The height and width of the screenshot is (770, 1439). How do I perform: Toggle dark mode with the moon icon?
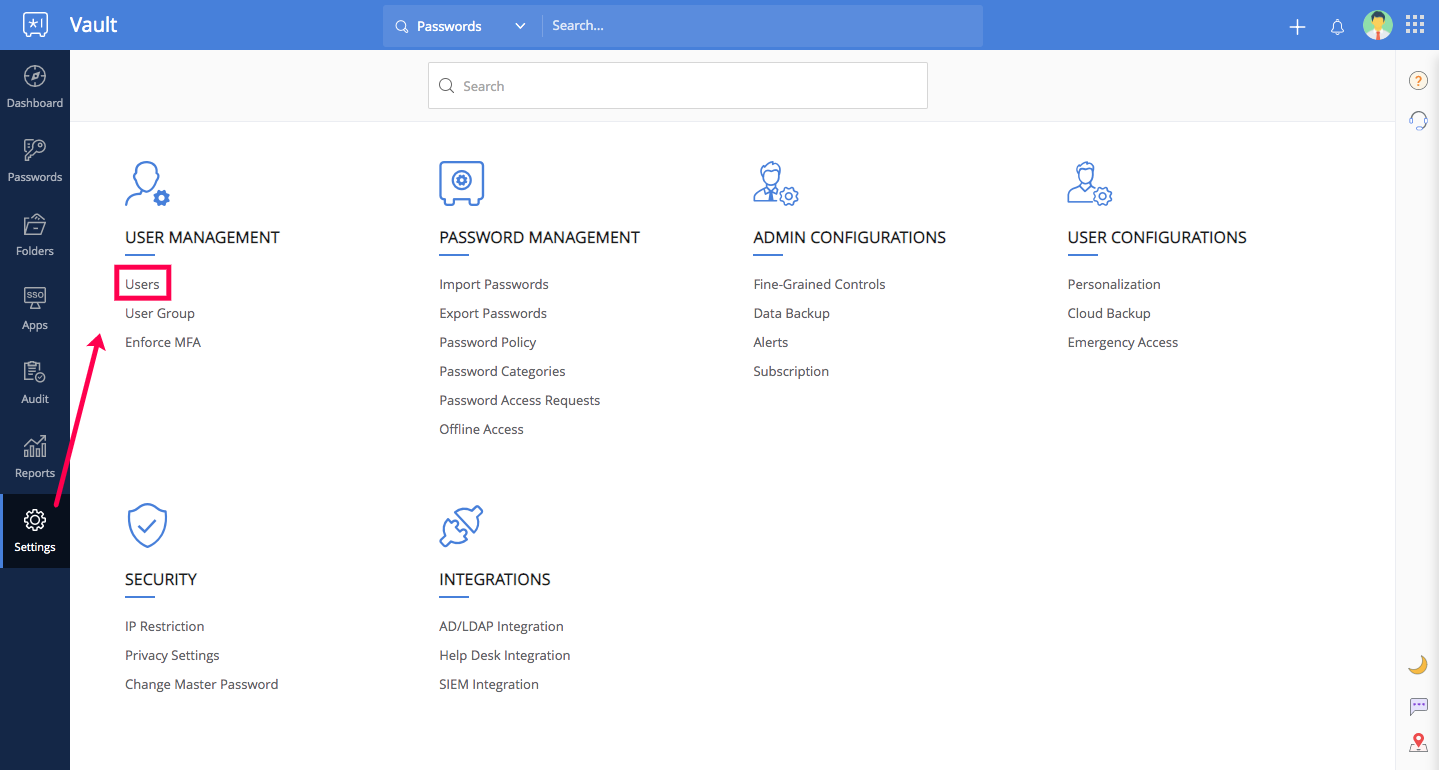pyautogui.click(x=1417, y=663)
